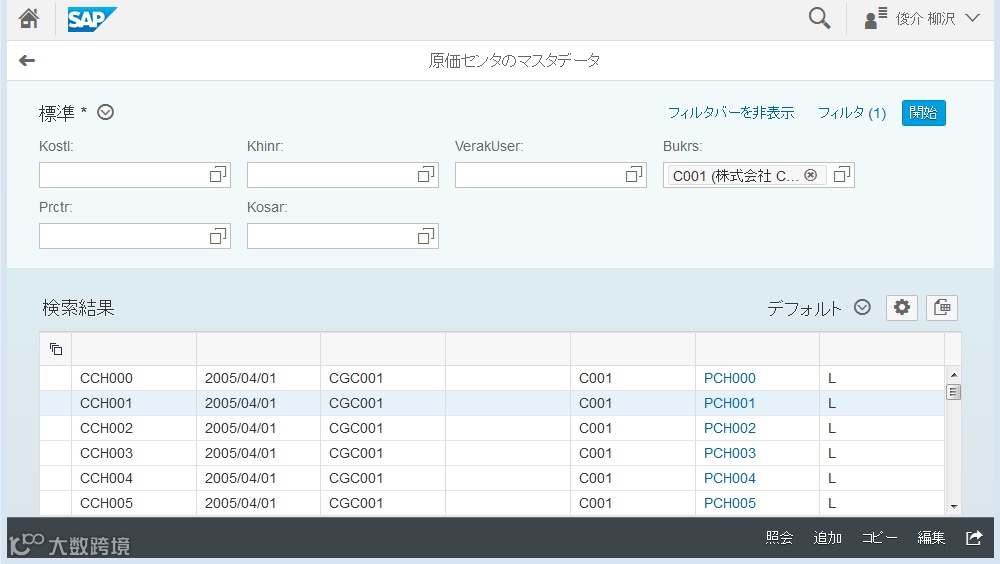Open table settings gear icon
1000x564 pixels.
click(902, 308)
